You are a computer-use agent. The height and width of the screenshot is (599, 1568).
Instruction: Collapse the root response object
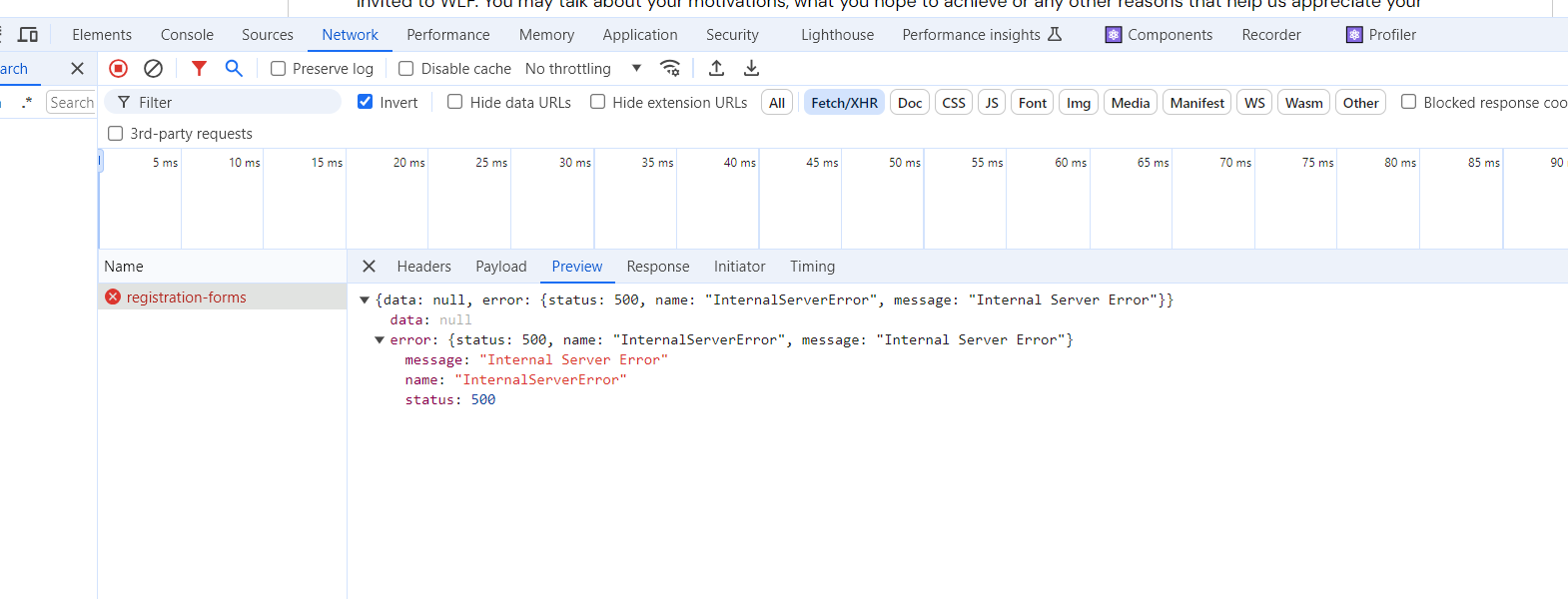tap(365, 300)
